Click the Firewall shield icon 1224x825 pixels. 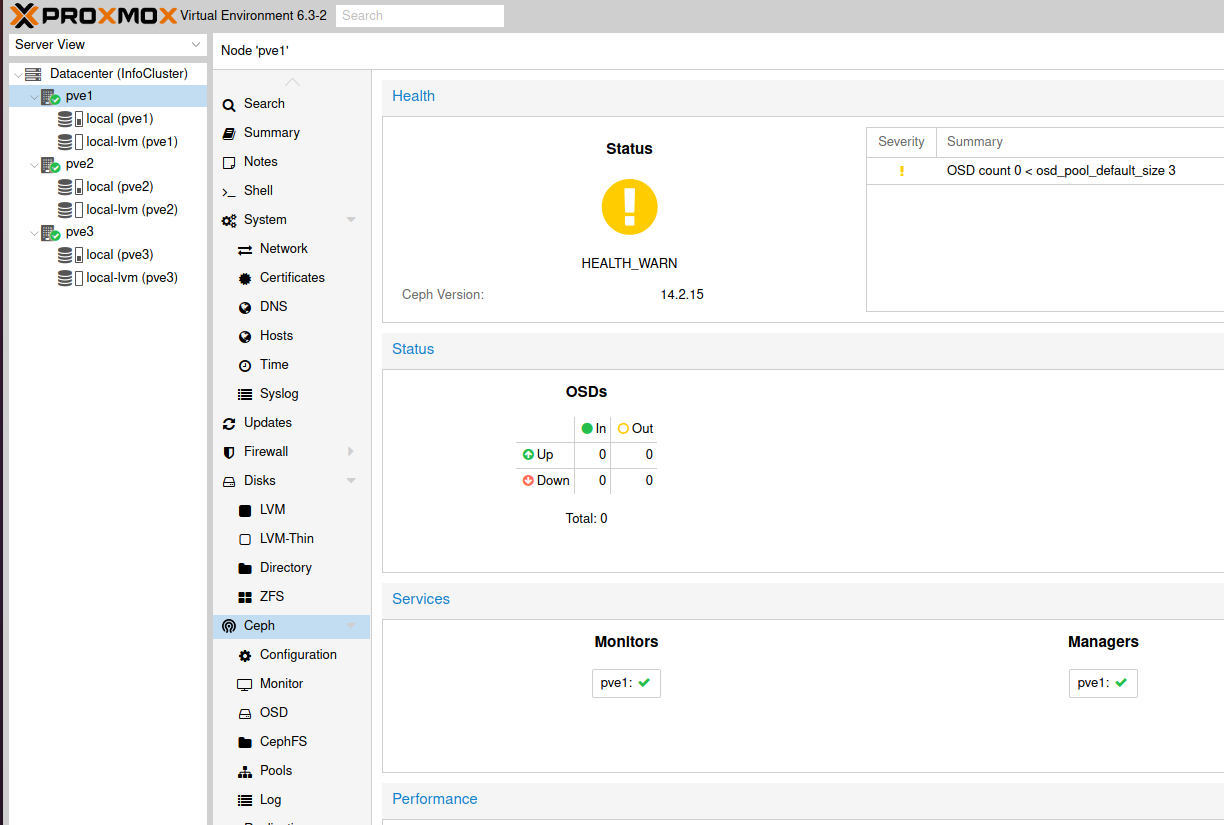(x=229, y=452)
